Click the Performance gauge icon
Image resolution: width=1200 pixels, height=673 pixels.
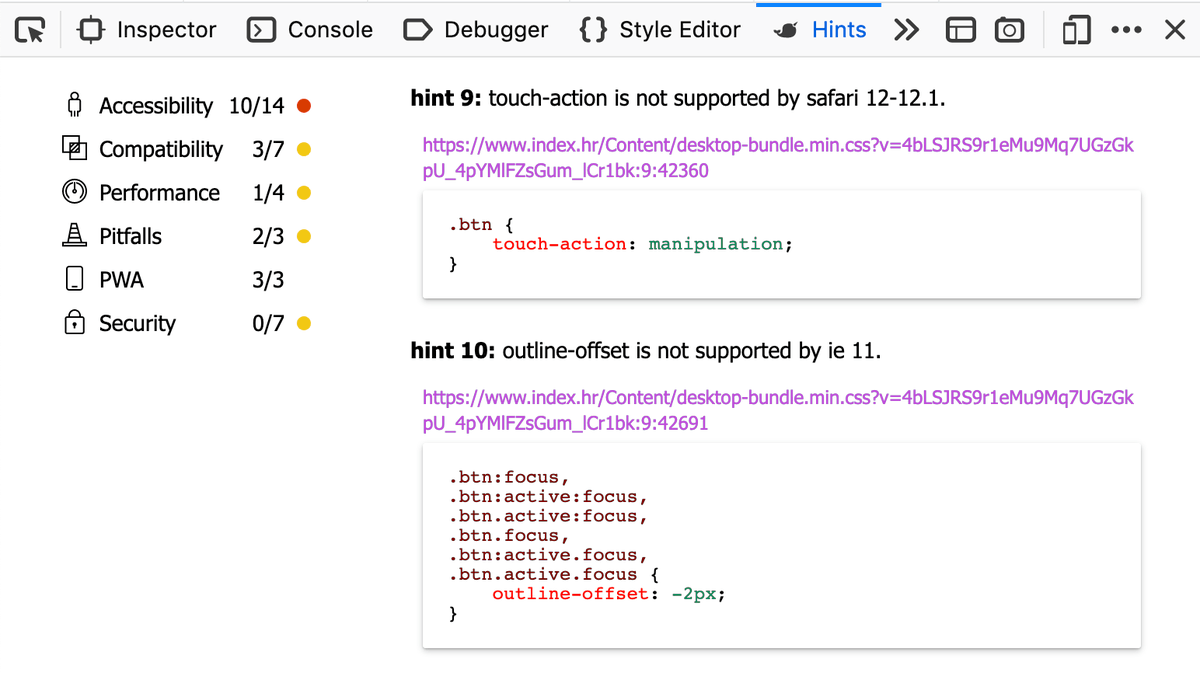coord(74,192)
